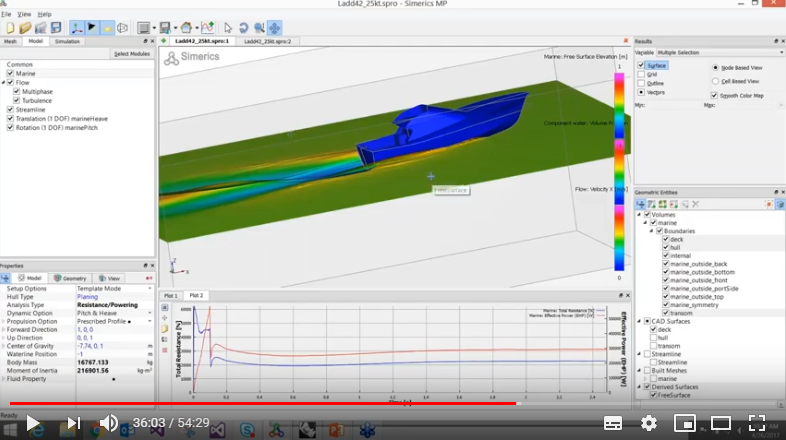Toggle the Streamline module checkbox in Model tab
The width and height of the screenshot is (786, 440).
click(x=10, y=109)
